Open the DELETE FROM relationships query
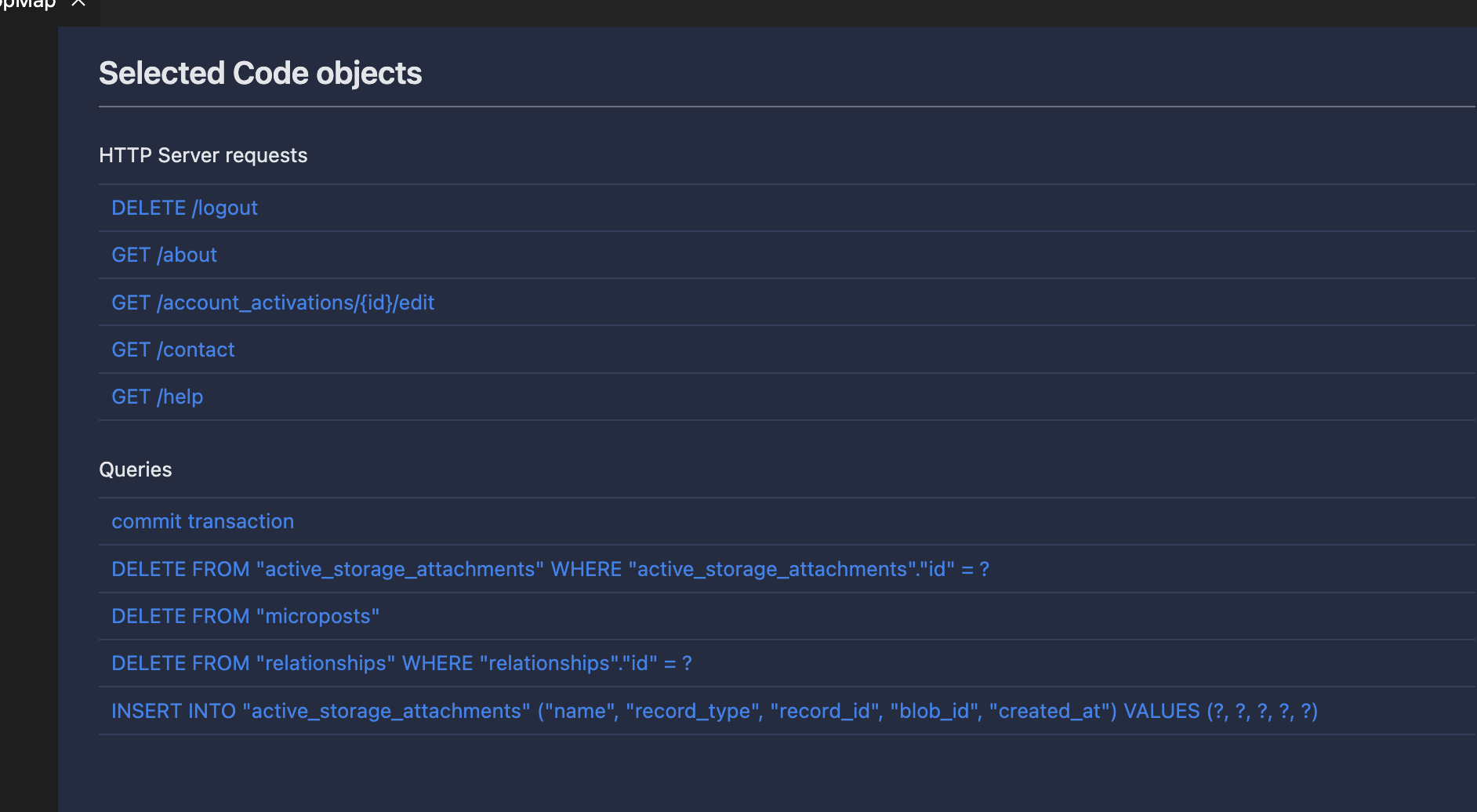 (x=401, y=663)
